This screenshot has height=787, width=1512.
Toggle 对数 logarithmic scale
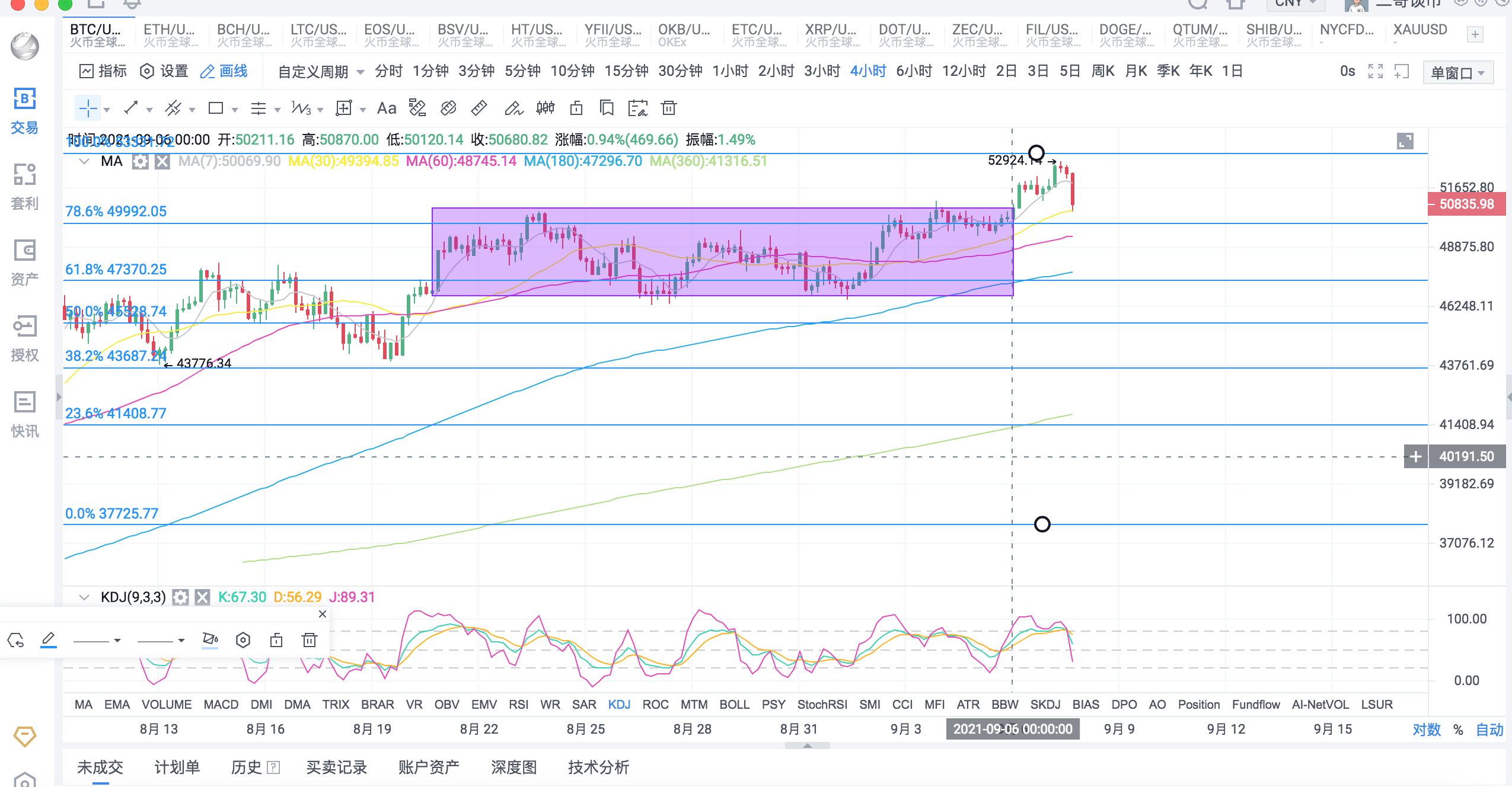(1426, 730)
